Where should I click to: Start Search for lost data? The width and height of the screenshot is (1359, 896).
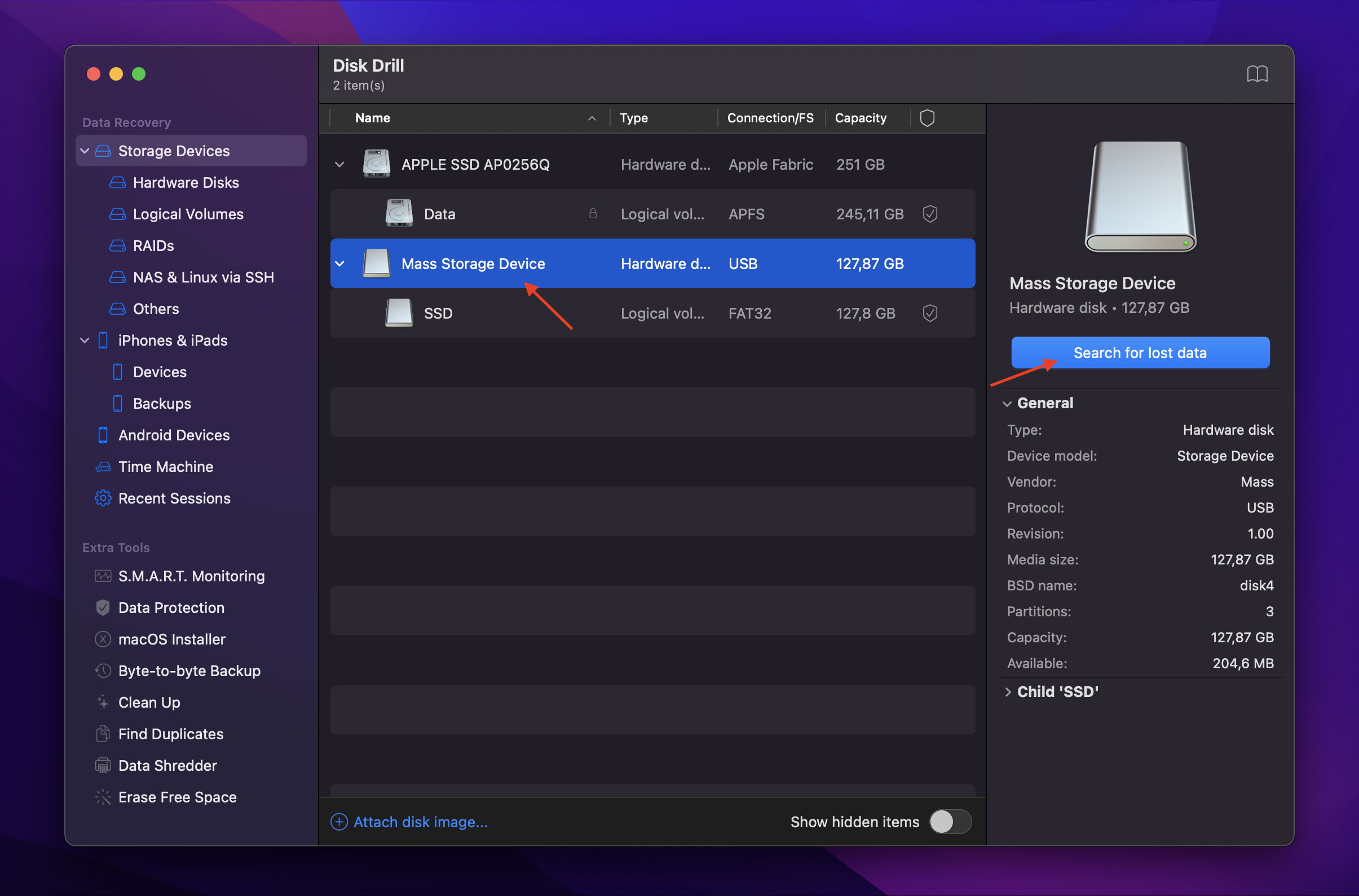pos(1140,352)
